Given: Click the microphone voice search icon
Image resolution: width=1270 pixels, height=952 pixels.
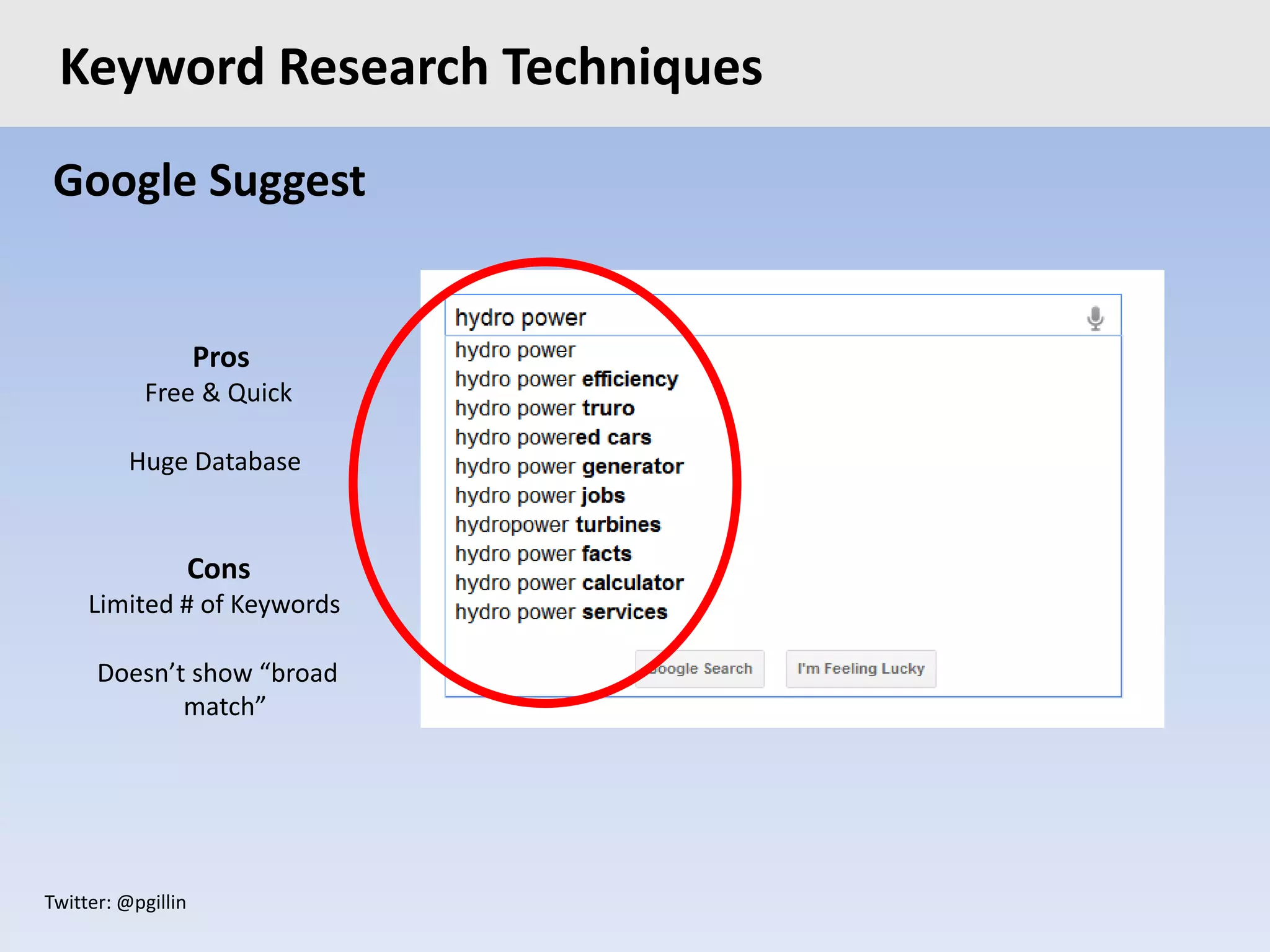Looking at the screenshot, I should [1095, 318].
